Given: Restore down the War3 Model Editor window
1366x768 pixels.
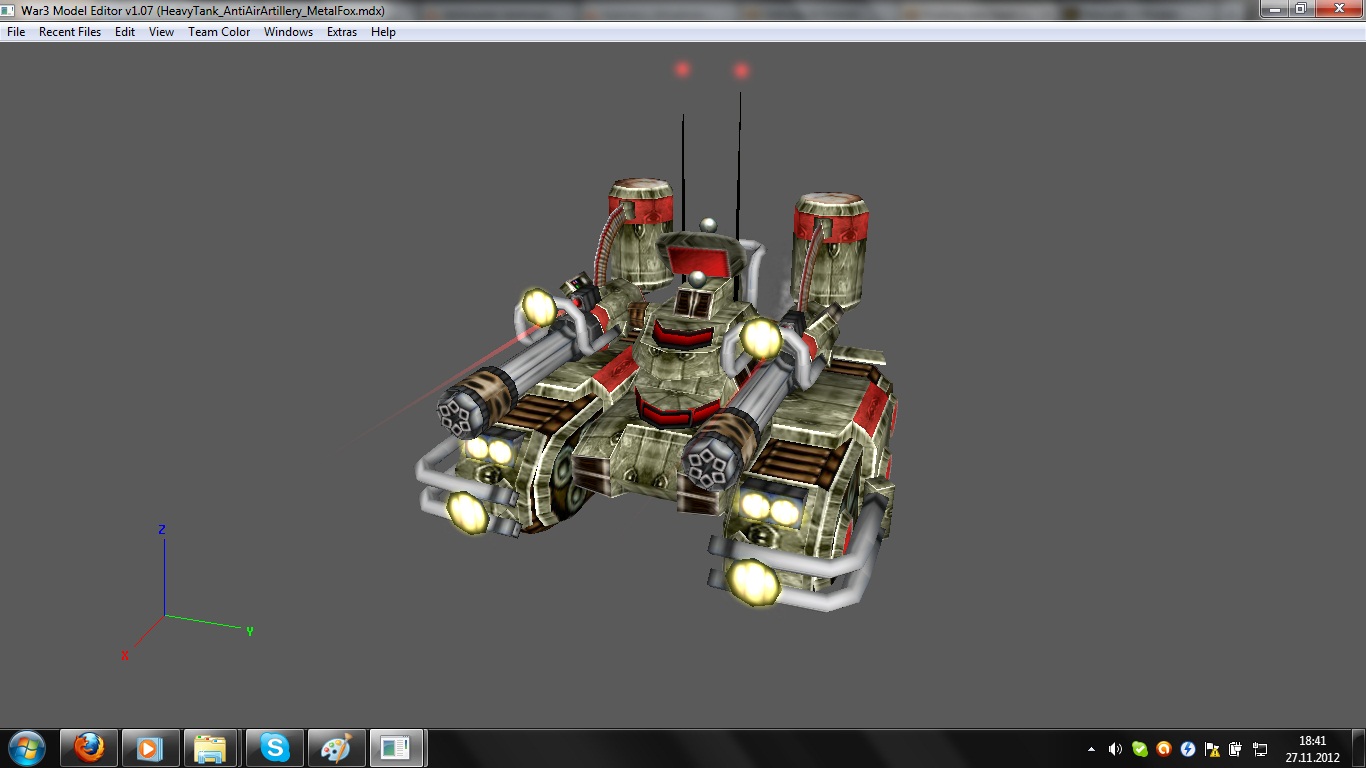Looking at the screenshot, I should 1300,9.
